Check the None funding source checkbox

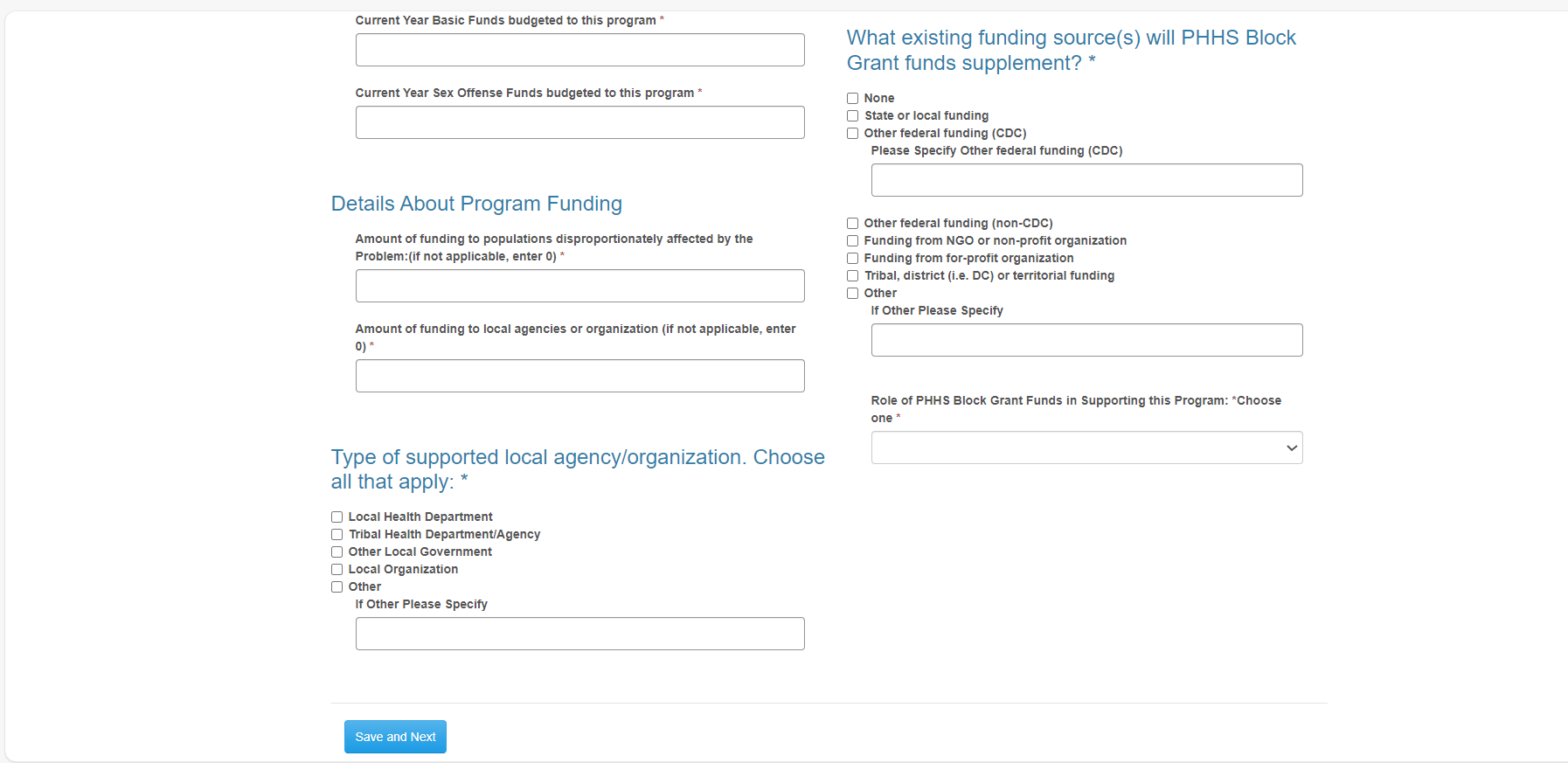[852, 99]
